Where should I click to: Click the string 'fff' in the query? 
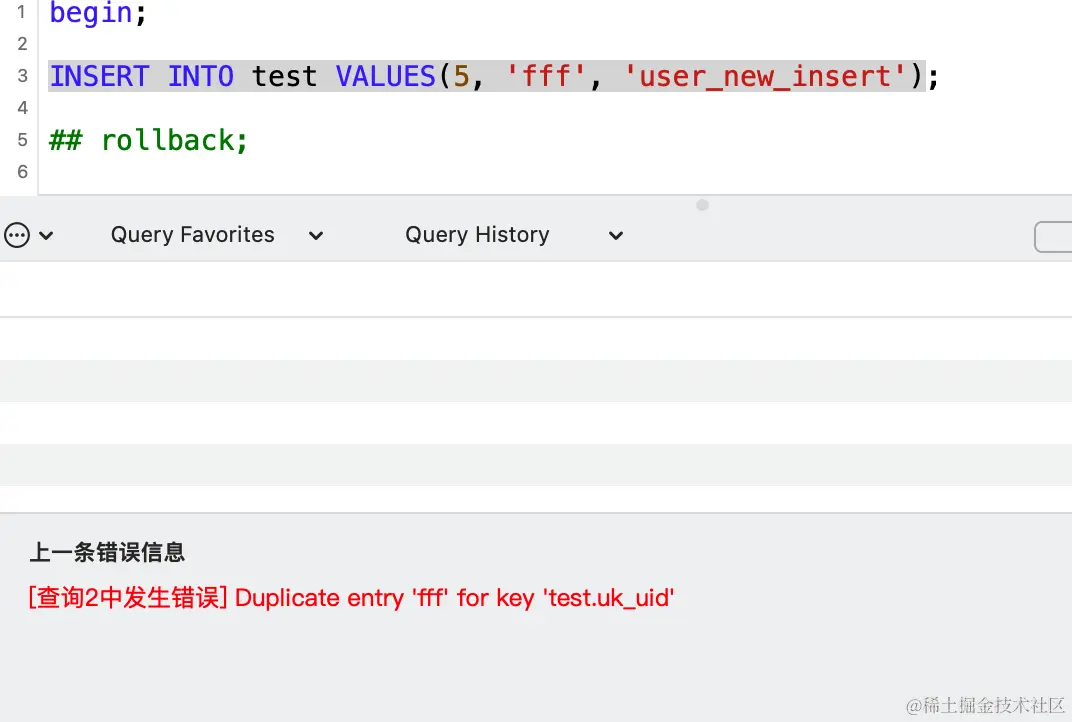546,76
